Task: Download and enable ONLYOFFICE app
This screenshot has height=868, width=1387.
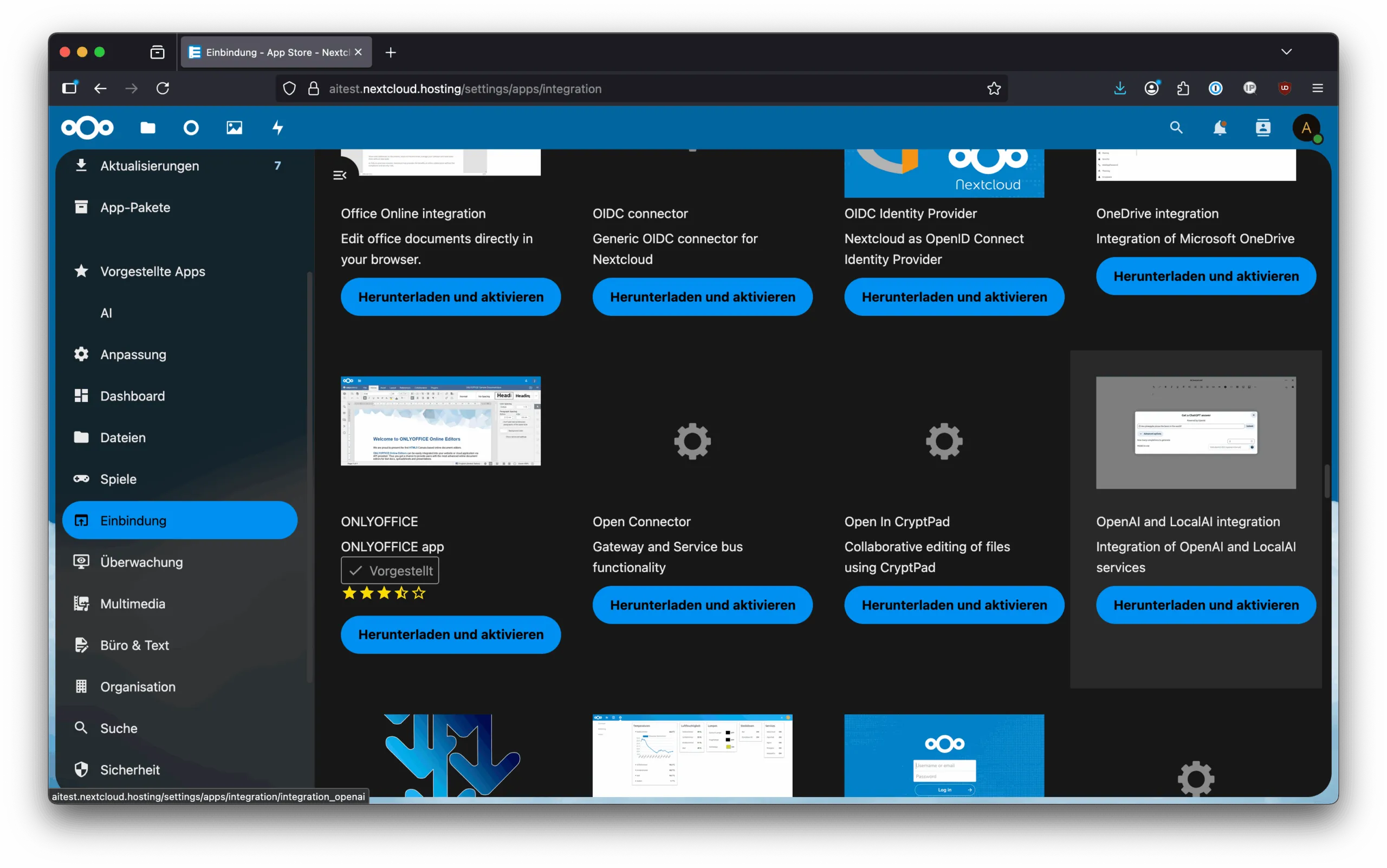Action: point(451,634)
